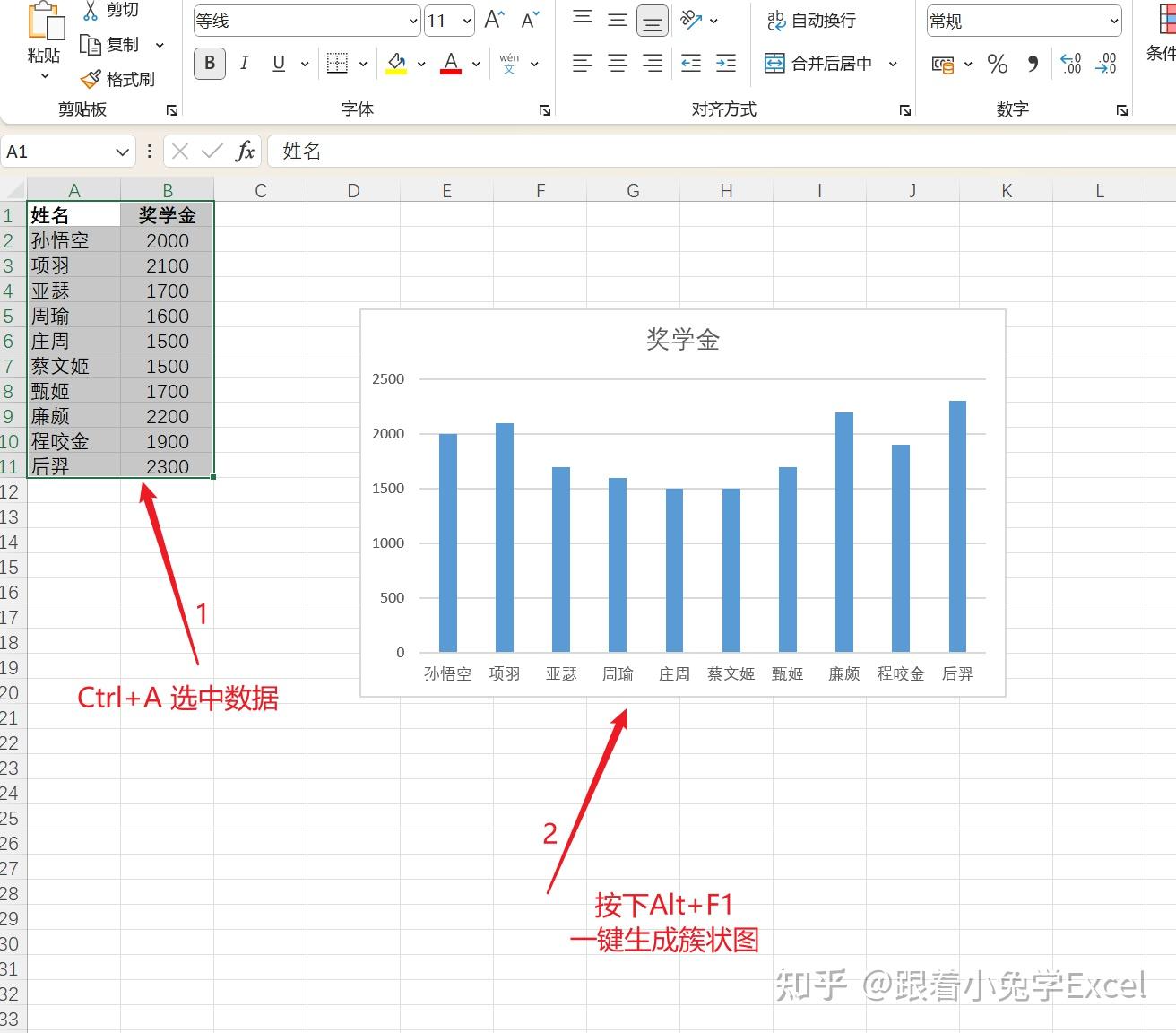Viewport: 1176px width, 1033px height.
Task: Click the formula bar Cancel X
Action: [x=180, y=152]
